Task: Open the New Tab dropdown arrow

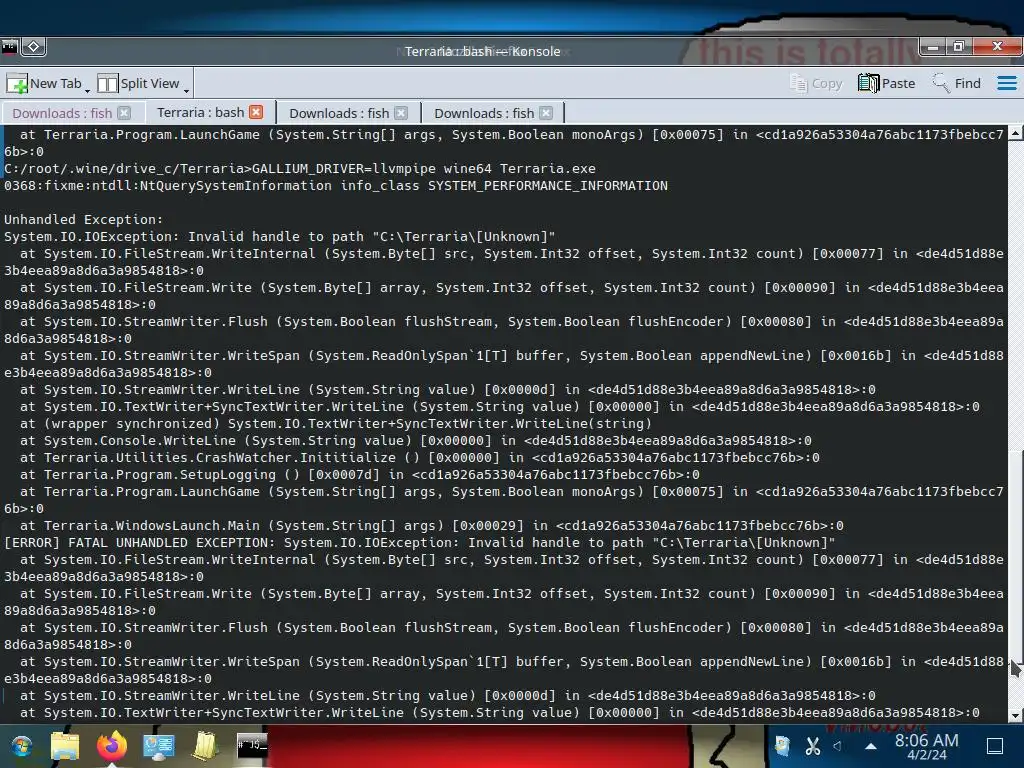Action: click(x=88, y=90)
